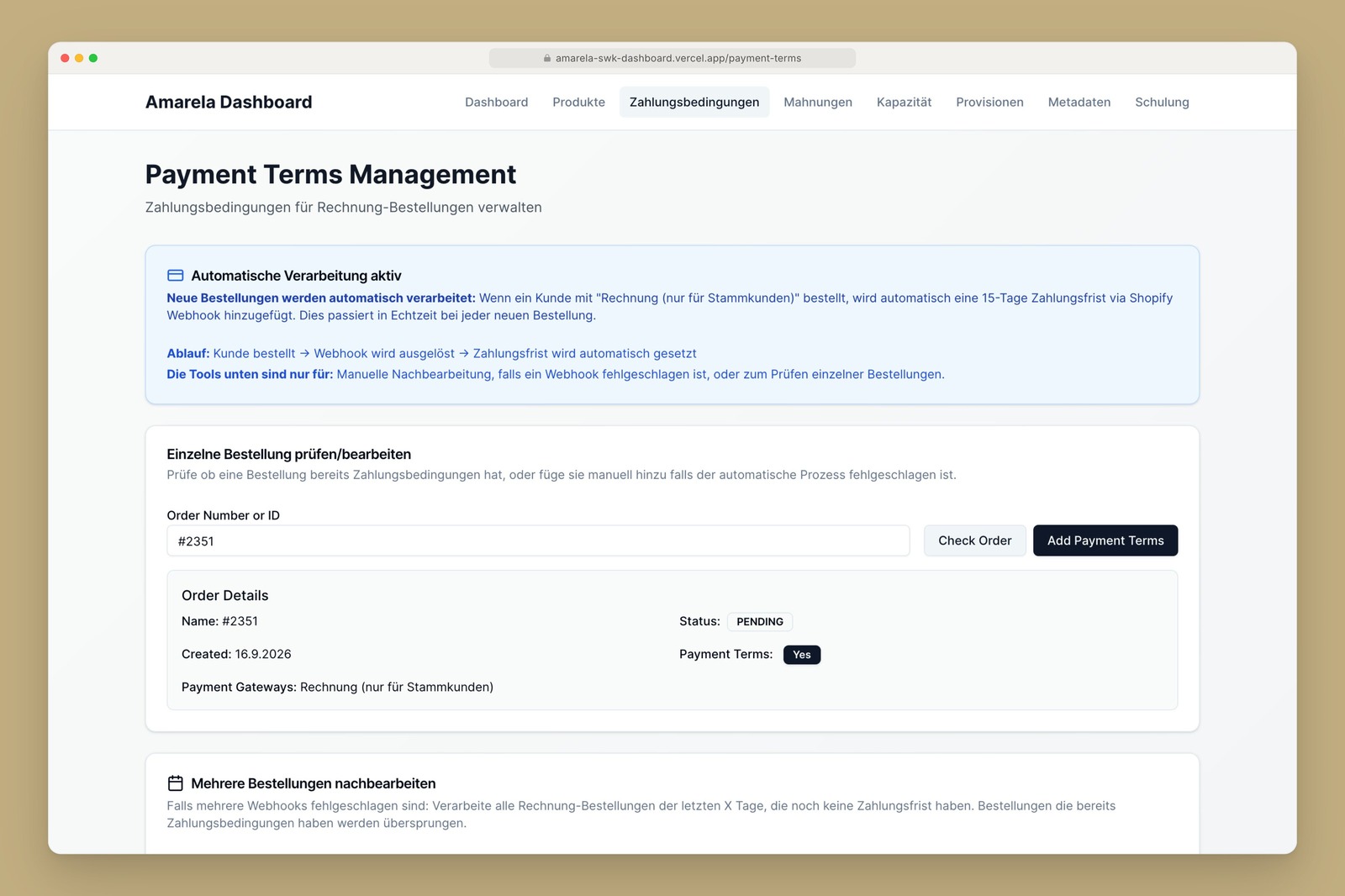This screenshot has height=896, width=1345.
Task: Click the Amarela Dashboard logo title
Action: pyautogui.click(x=229, y=103)
